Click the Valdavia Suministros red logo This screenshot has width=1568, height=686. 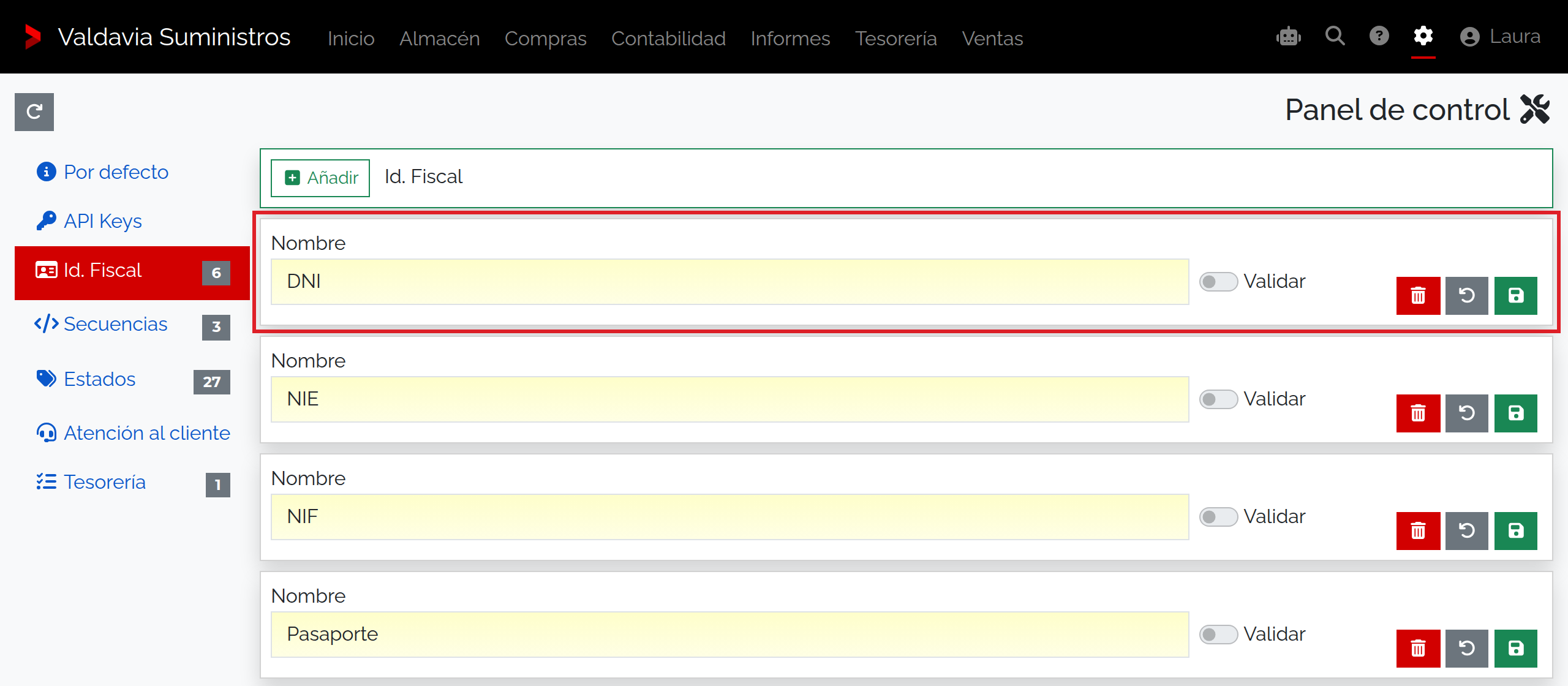[32, 37]
